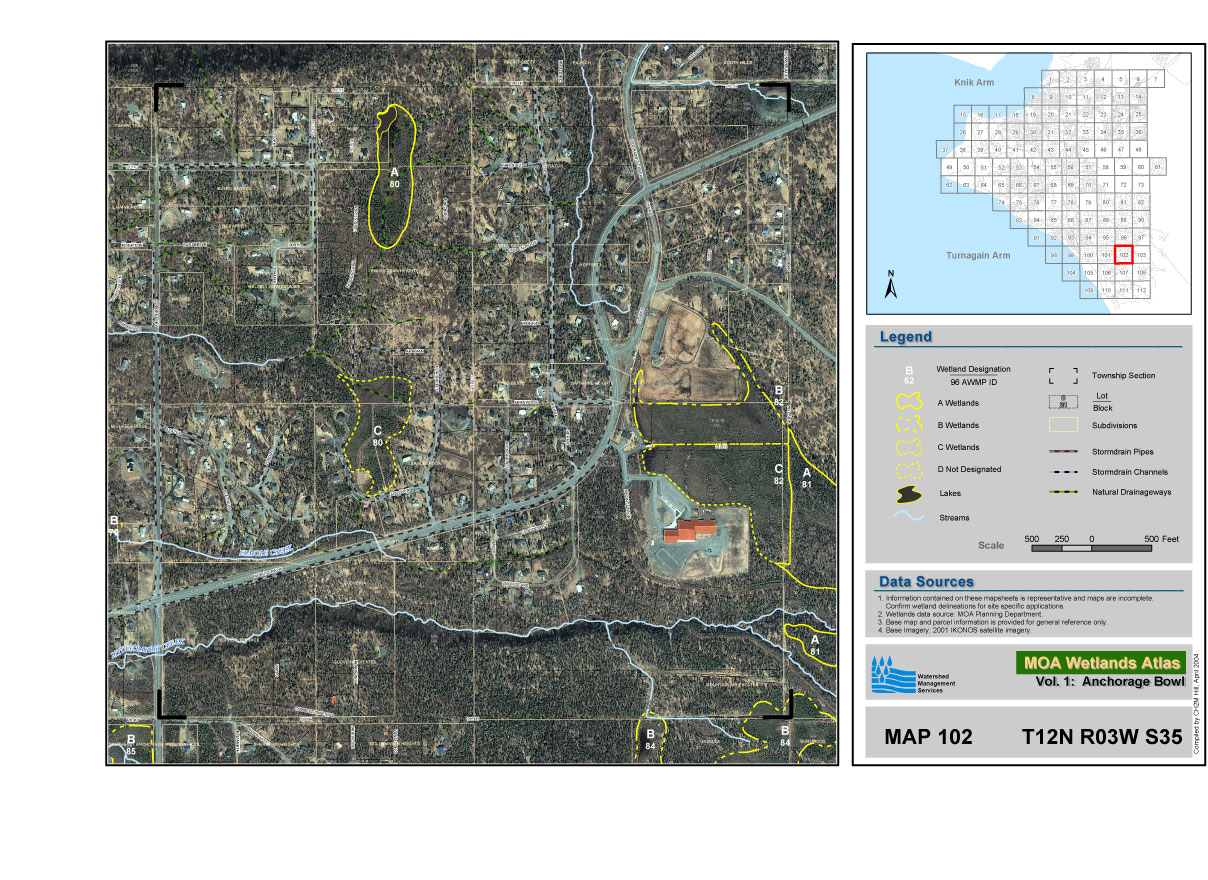Click the Natural Drainageways line symbol
Viewport: 1208px width, 880px height.
[x=1062, y=492]
